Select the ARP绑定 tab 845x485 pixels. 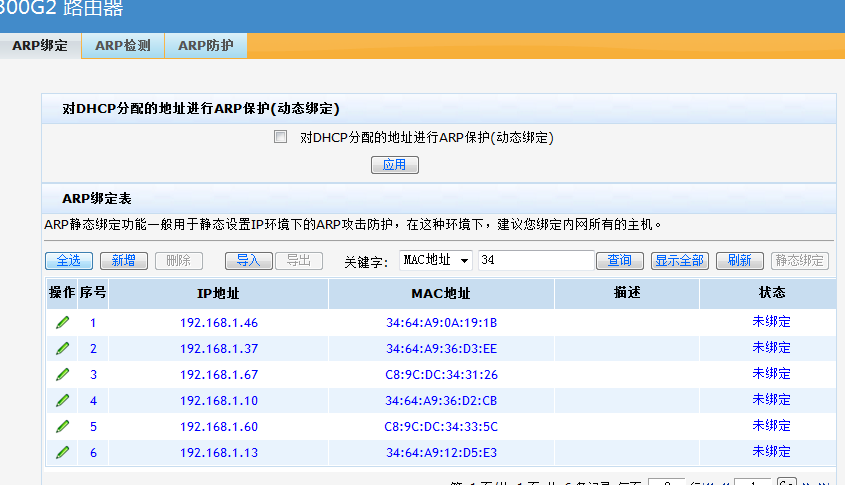click(40, 46)
